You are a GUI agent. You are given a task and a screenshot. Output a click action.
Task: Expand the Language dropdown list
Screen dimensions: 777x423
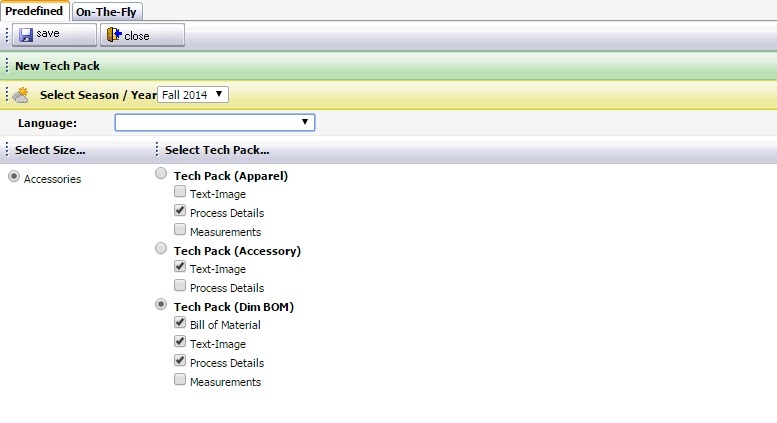coord(215,122)
